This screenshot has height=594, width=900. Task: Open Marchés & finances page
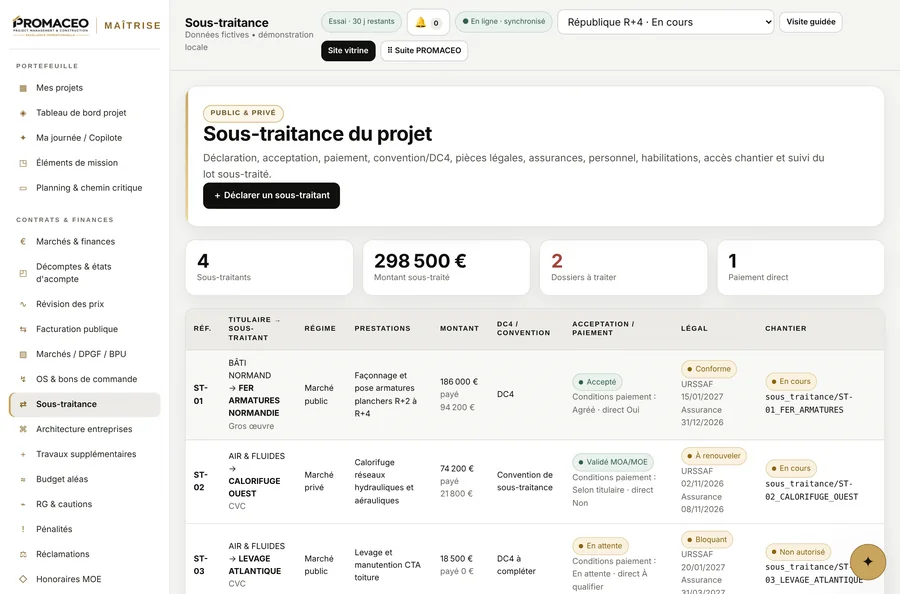(x=85, y=242)
